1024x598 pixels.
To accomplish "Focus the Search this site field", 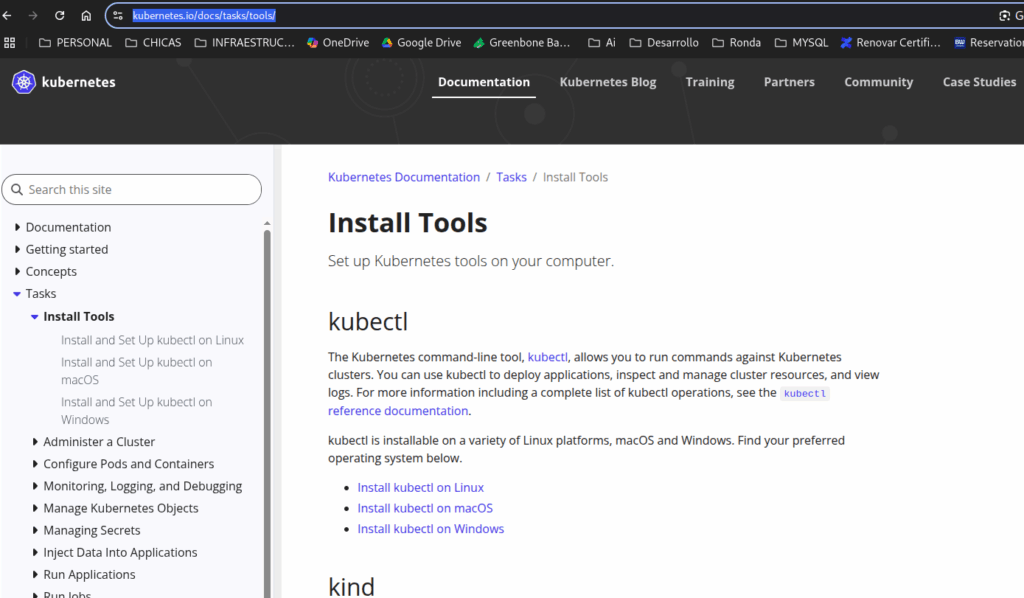I will tap(131, 189).
